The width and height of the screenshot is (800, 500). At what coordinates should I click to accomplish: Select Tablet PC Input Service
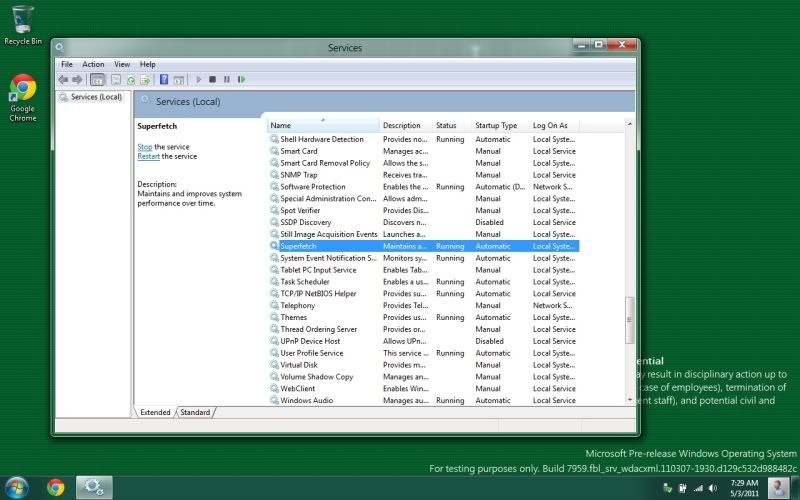(423, 270)
